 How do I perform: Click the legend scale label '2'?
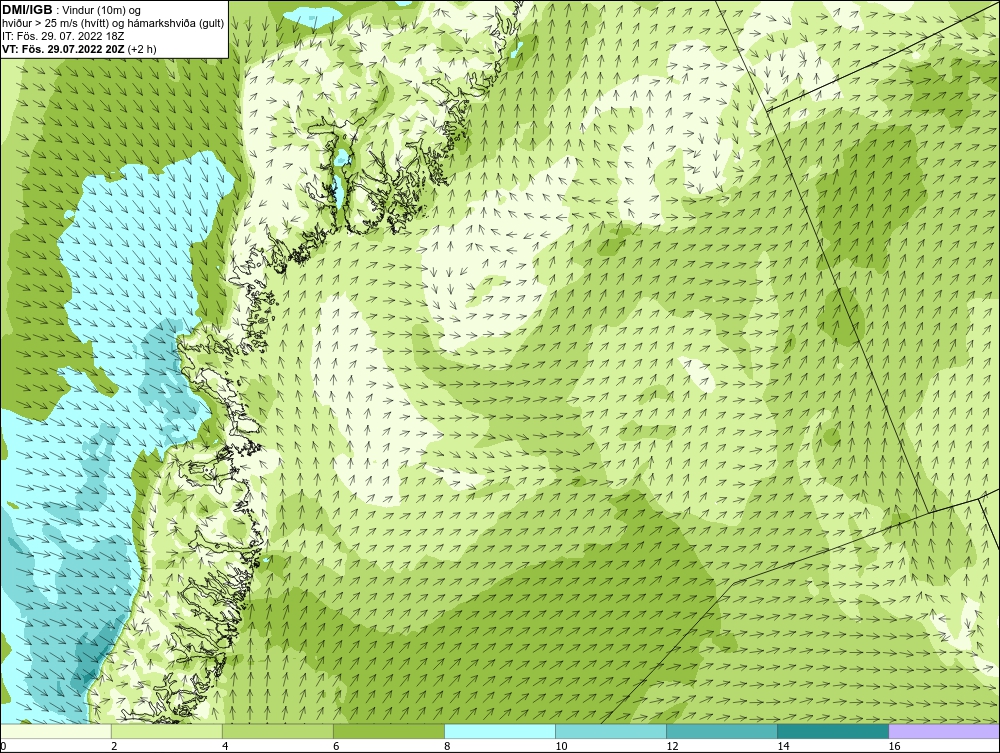114,746
